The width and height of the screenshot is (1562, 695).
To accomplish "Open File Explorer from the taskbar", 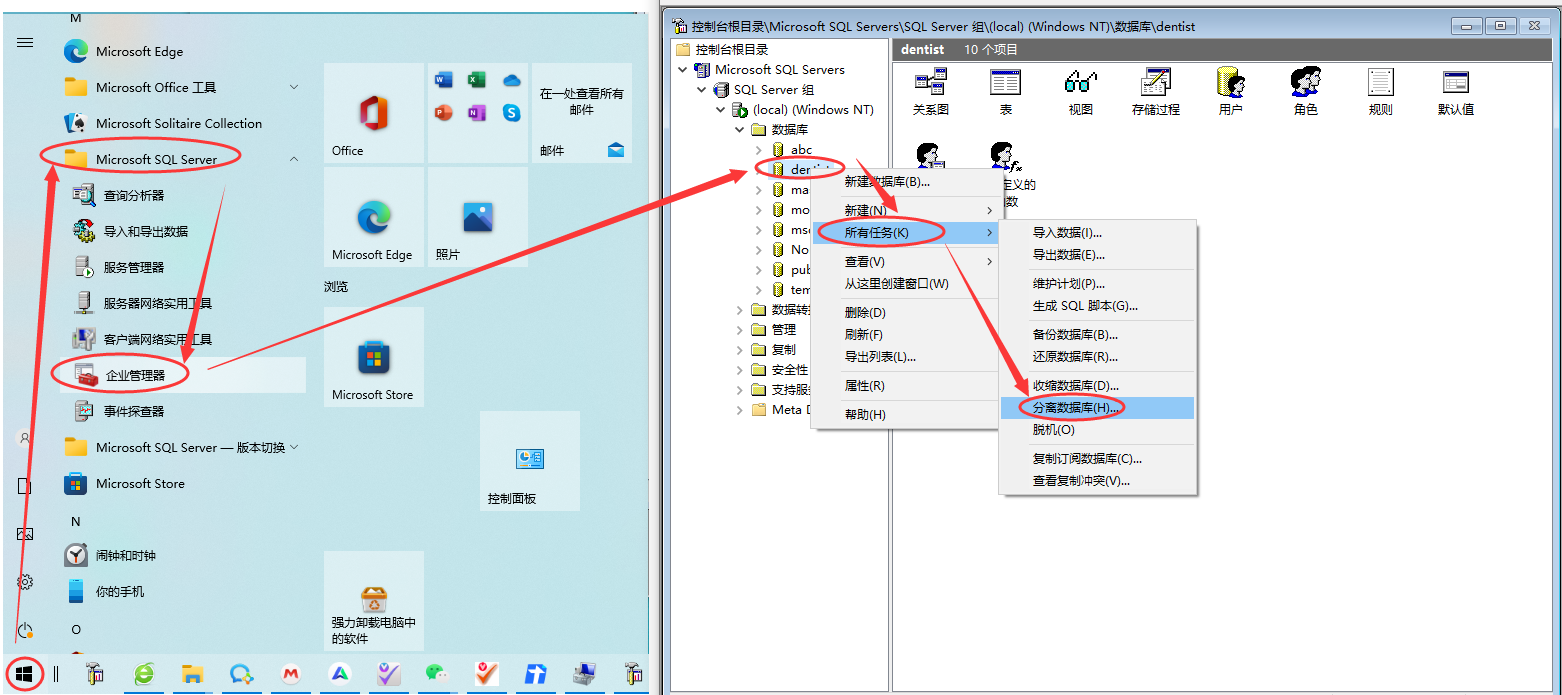I will 192,674.
